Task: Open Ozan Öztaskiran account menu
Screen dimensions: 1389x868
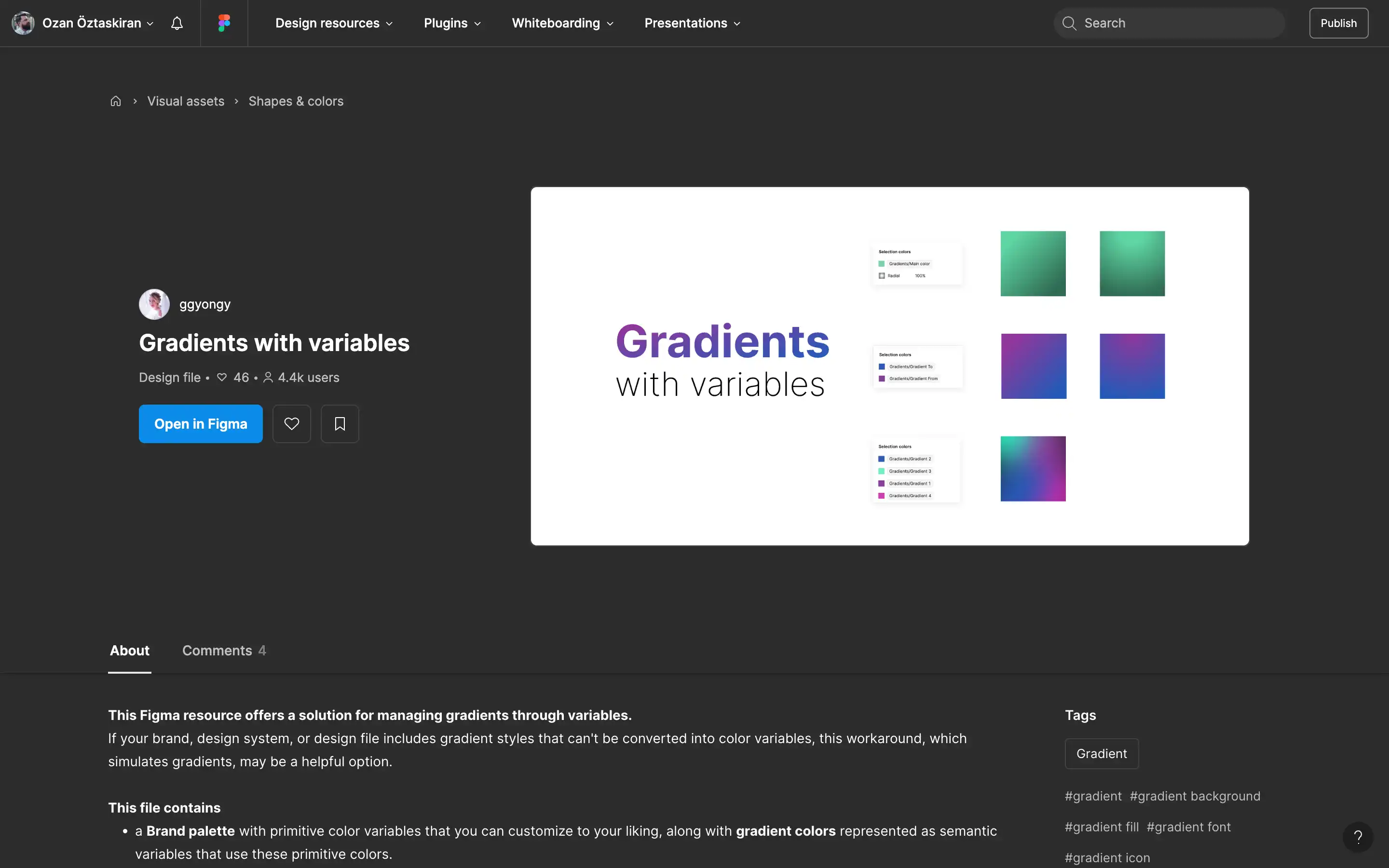Action: 97,23
